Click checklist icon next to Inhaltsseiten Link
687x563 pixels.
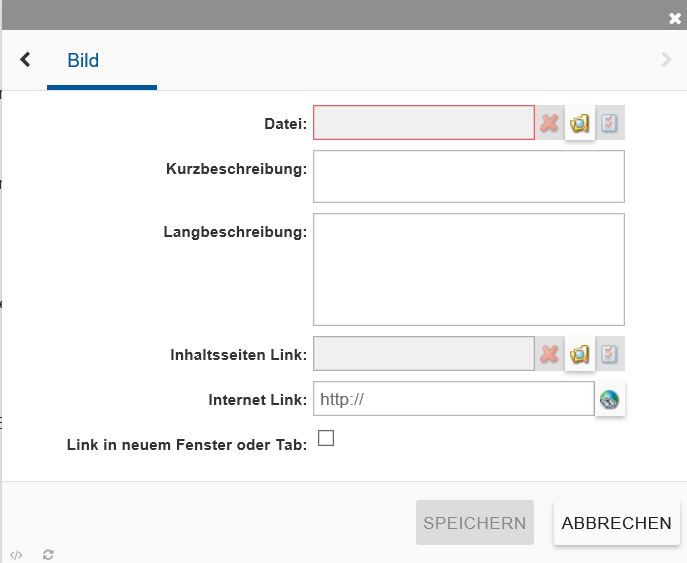(x=610, y=354)
